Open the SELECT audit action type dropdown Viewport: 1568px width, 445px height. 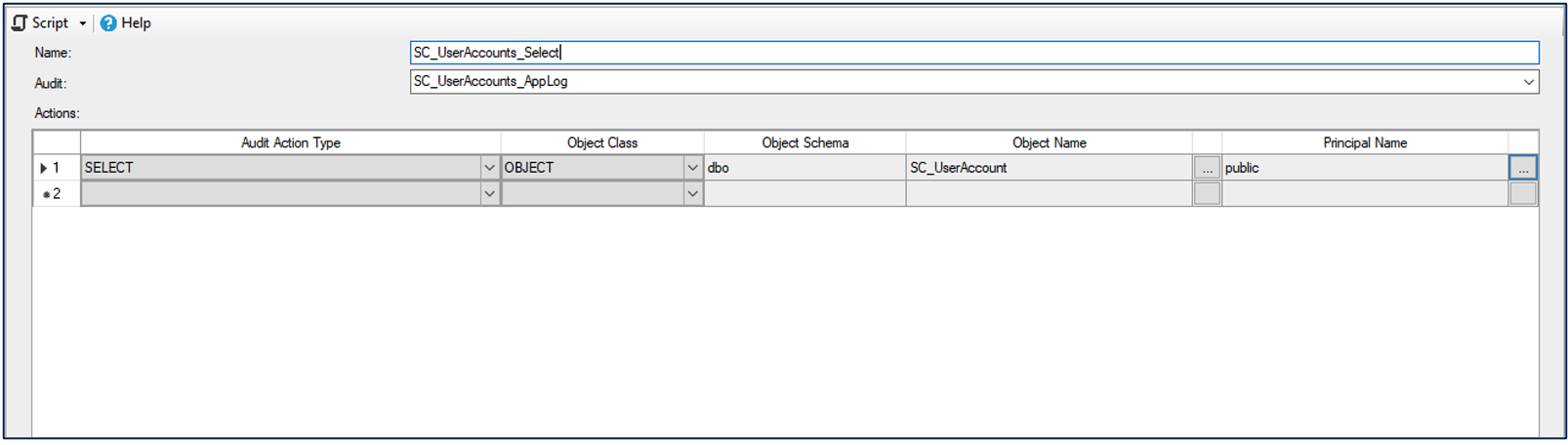[x=489, y=168]
